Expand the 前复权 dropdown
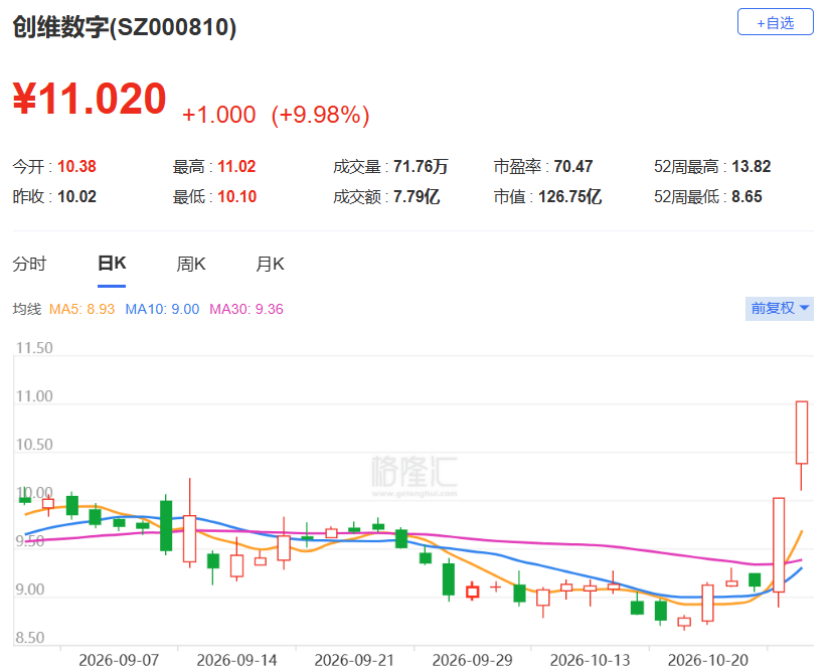This screenshot has height=671, width=831. pyautogui.click(x=779, y=308)
